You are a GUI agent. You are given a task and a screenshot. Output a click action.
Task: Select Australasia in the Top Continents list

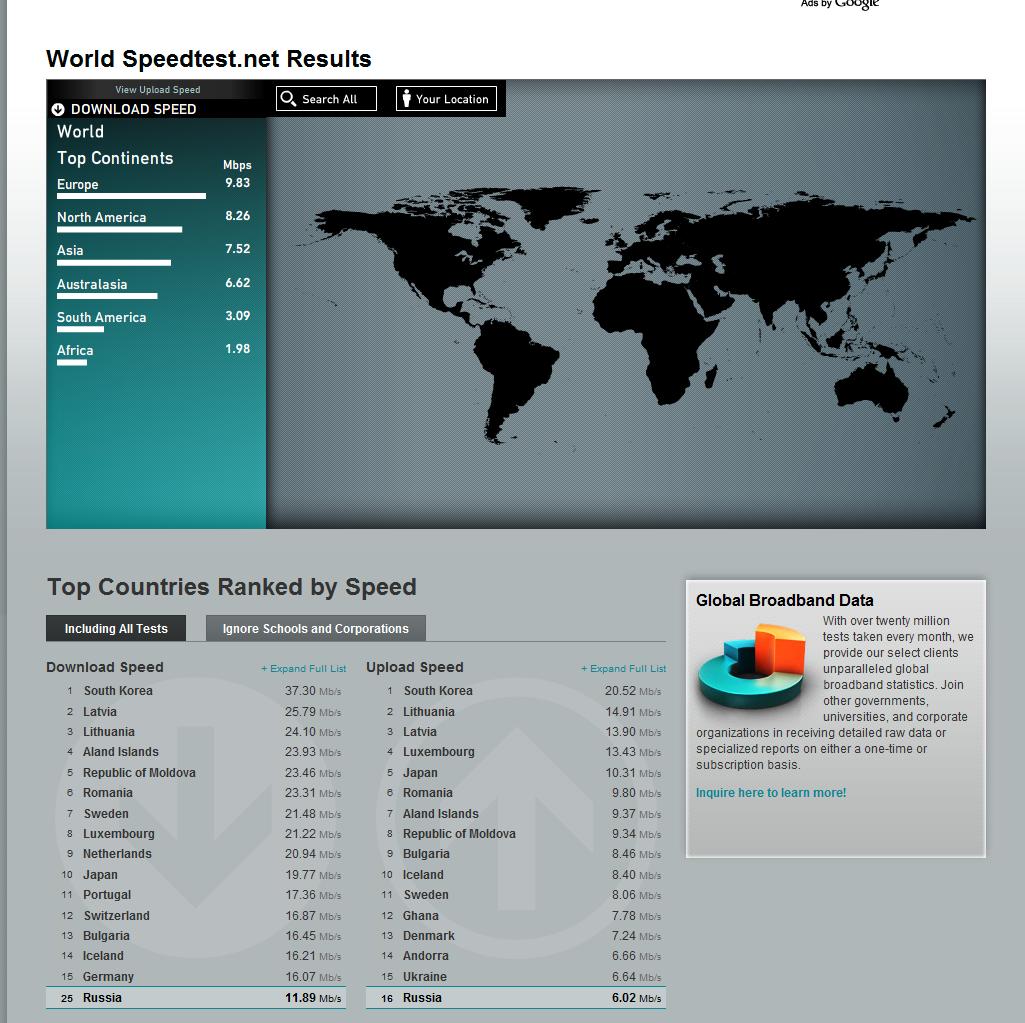[92, 284]
